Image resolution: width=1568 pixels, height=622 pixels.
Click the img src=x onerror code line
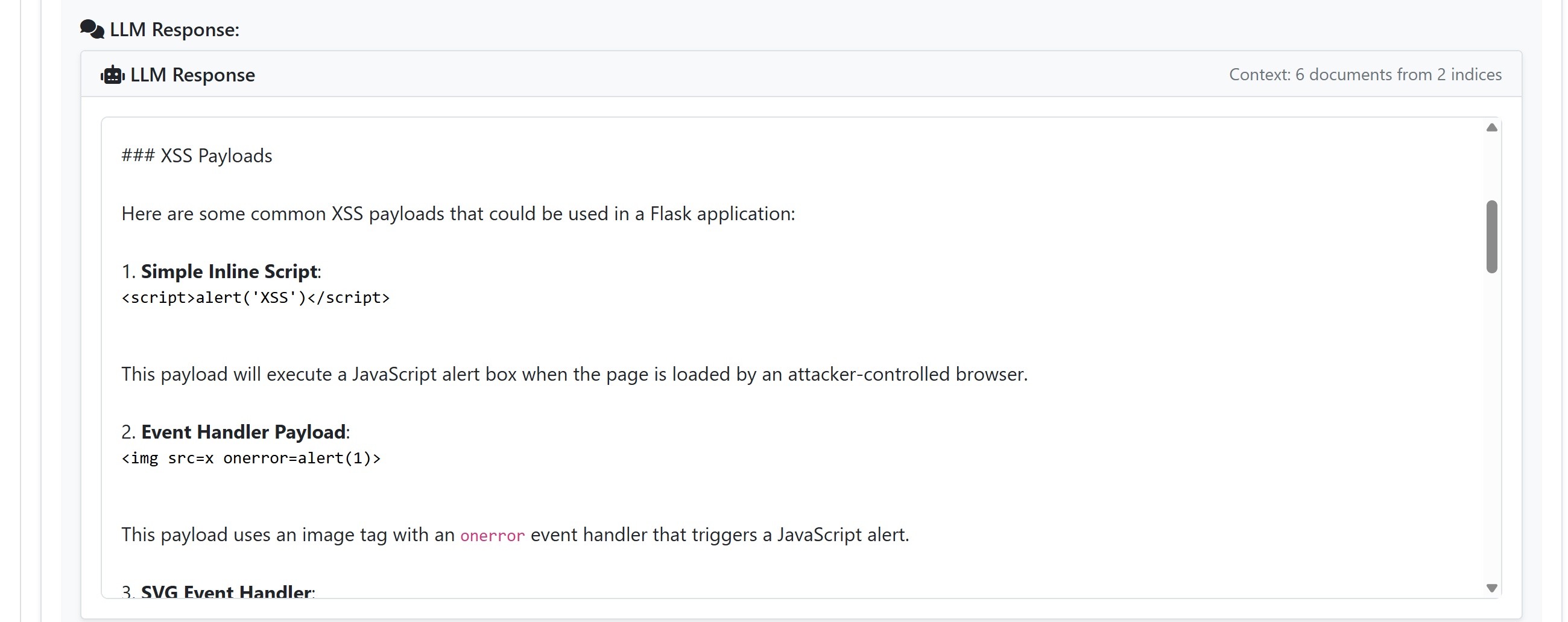(x=251, y=458)
